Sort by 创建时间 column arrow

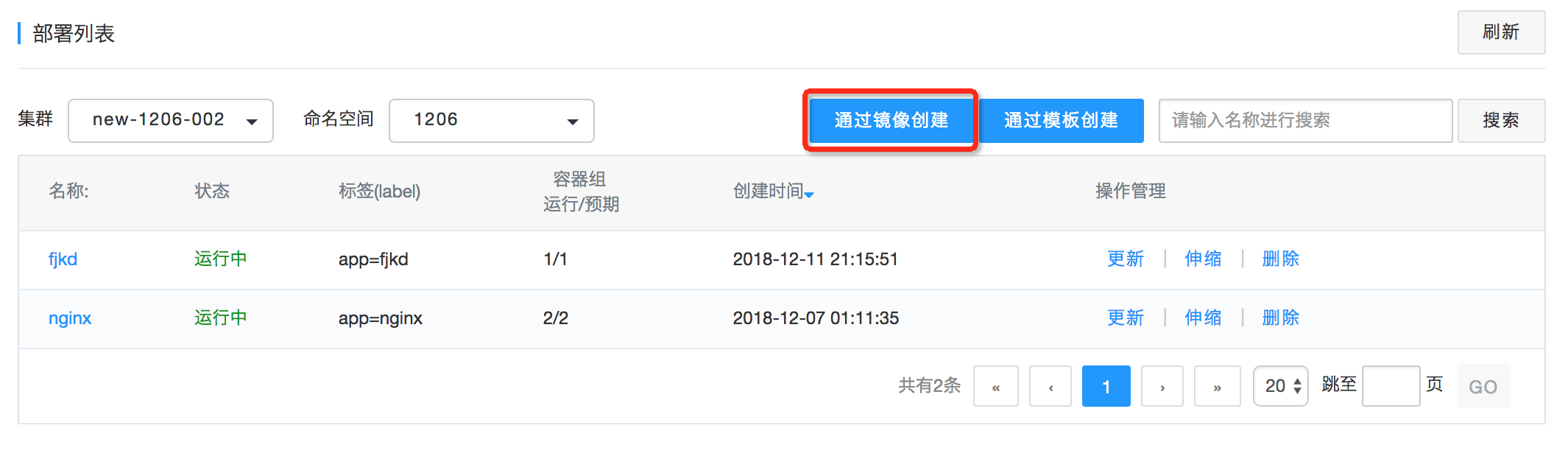coord(809,195)
